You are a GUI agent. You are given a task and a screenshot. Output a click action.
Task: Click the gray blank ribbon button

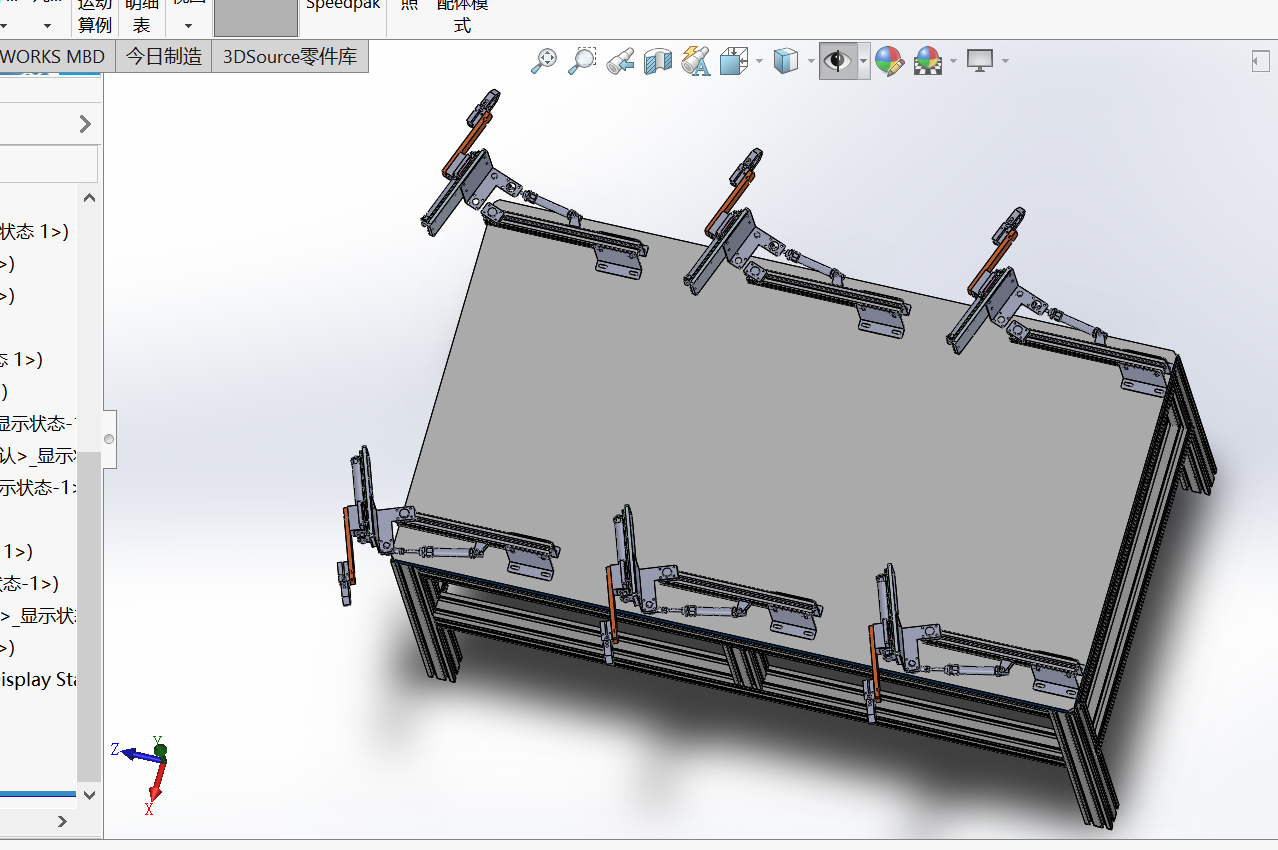pos(256,17)
